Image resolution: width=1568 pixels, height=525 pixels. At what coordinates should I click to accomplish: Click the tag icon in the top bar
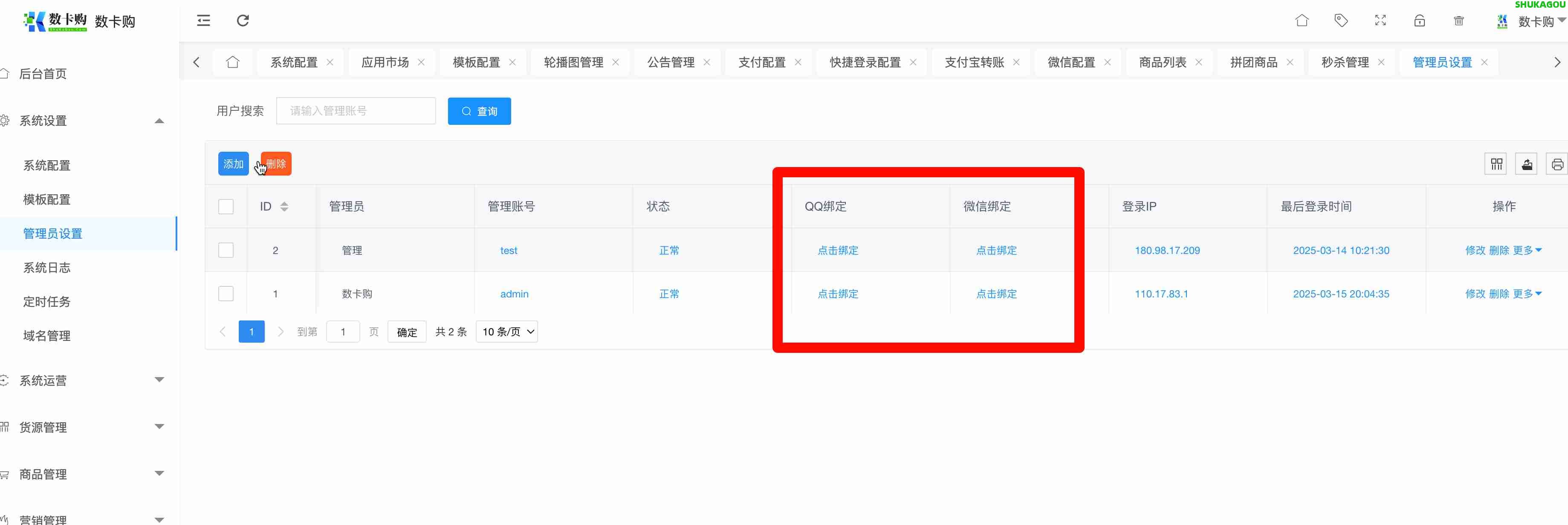[1341, 20]
